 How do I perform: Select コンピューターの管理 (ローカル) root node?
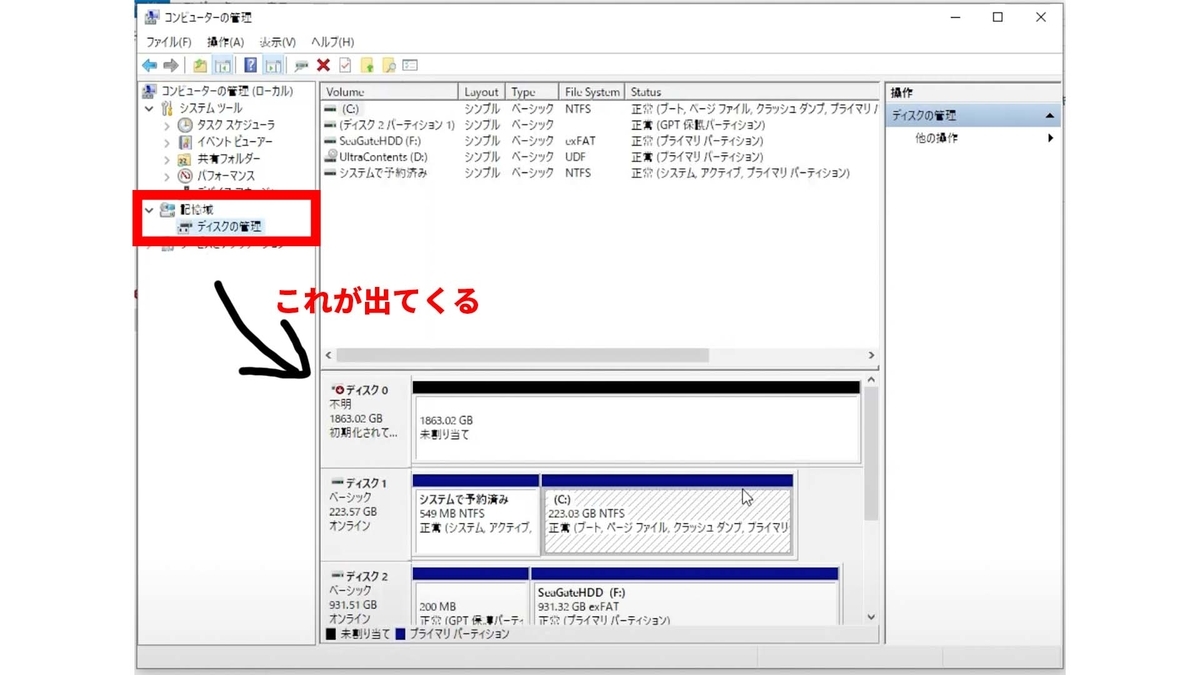point(227,91)
